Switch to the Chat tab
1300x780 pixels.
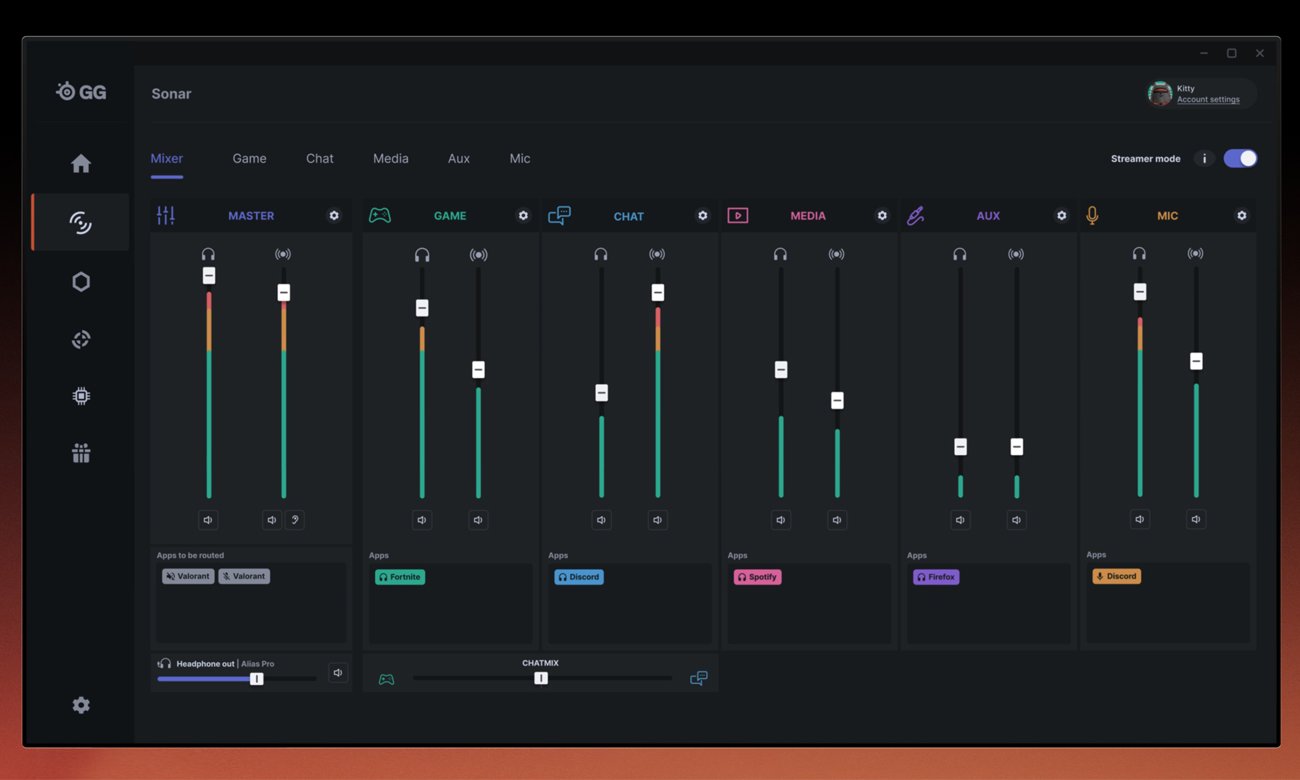[320, 158]
